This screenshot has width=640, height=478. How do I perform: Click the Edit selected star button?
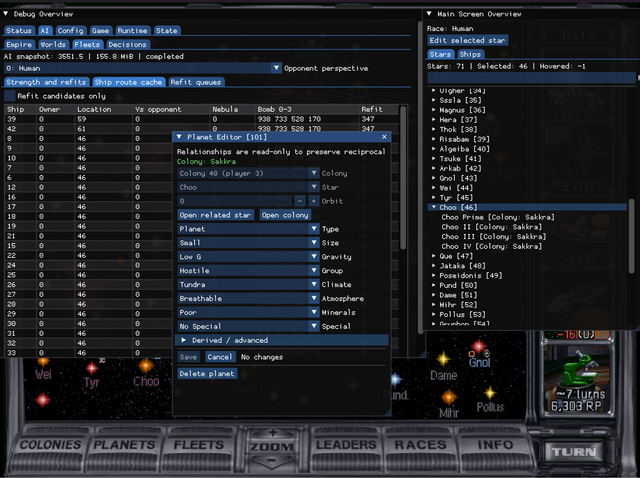[x=468, y=40]
